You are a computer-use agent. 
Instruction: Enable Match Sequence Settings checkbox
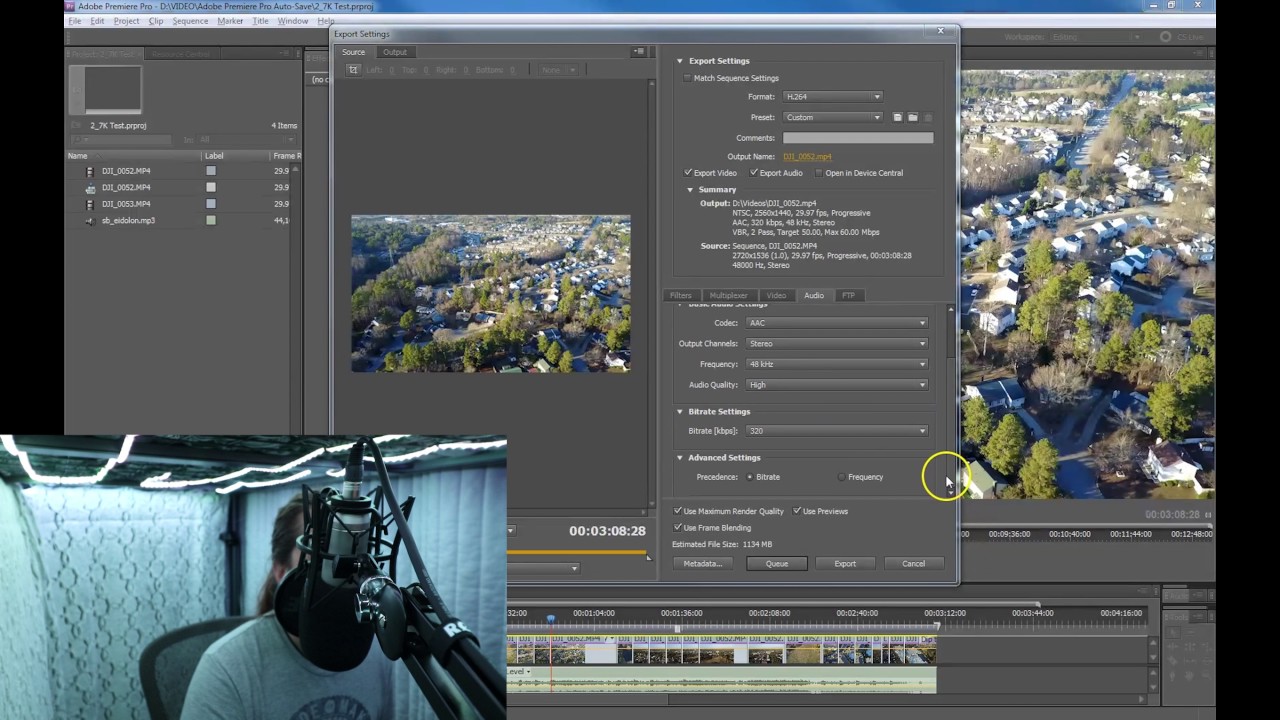687,78
